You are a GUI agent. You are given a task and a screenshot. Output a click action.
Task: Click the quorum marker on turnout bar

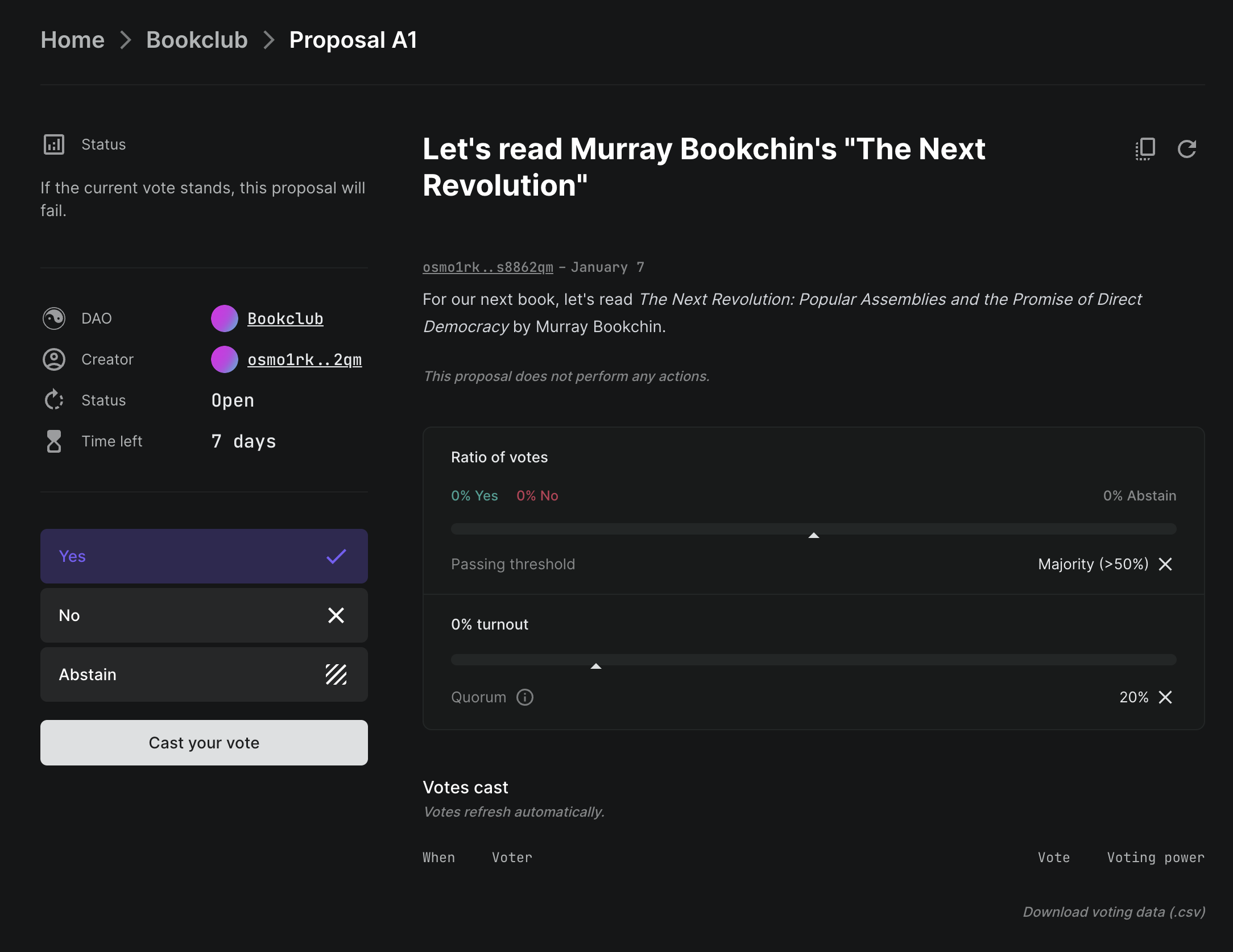[596, 666]
